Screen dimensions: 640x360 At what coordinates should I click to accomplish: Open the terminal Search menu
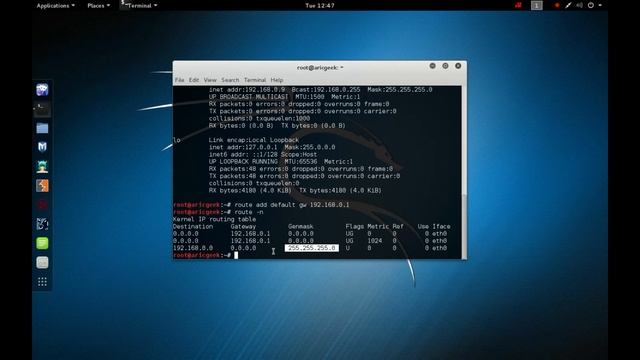pyautogui.click(x=230, y=80)
